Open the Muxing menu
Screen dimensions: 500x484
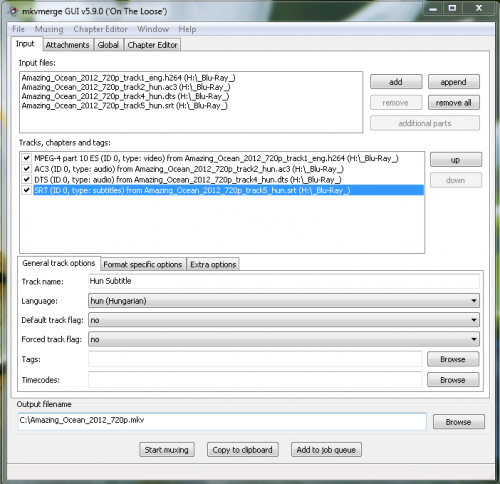tap(49, 29)
